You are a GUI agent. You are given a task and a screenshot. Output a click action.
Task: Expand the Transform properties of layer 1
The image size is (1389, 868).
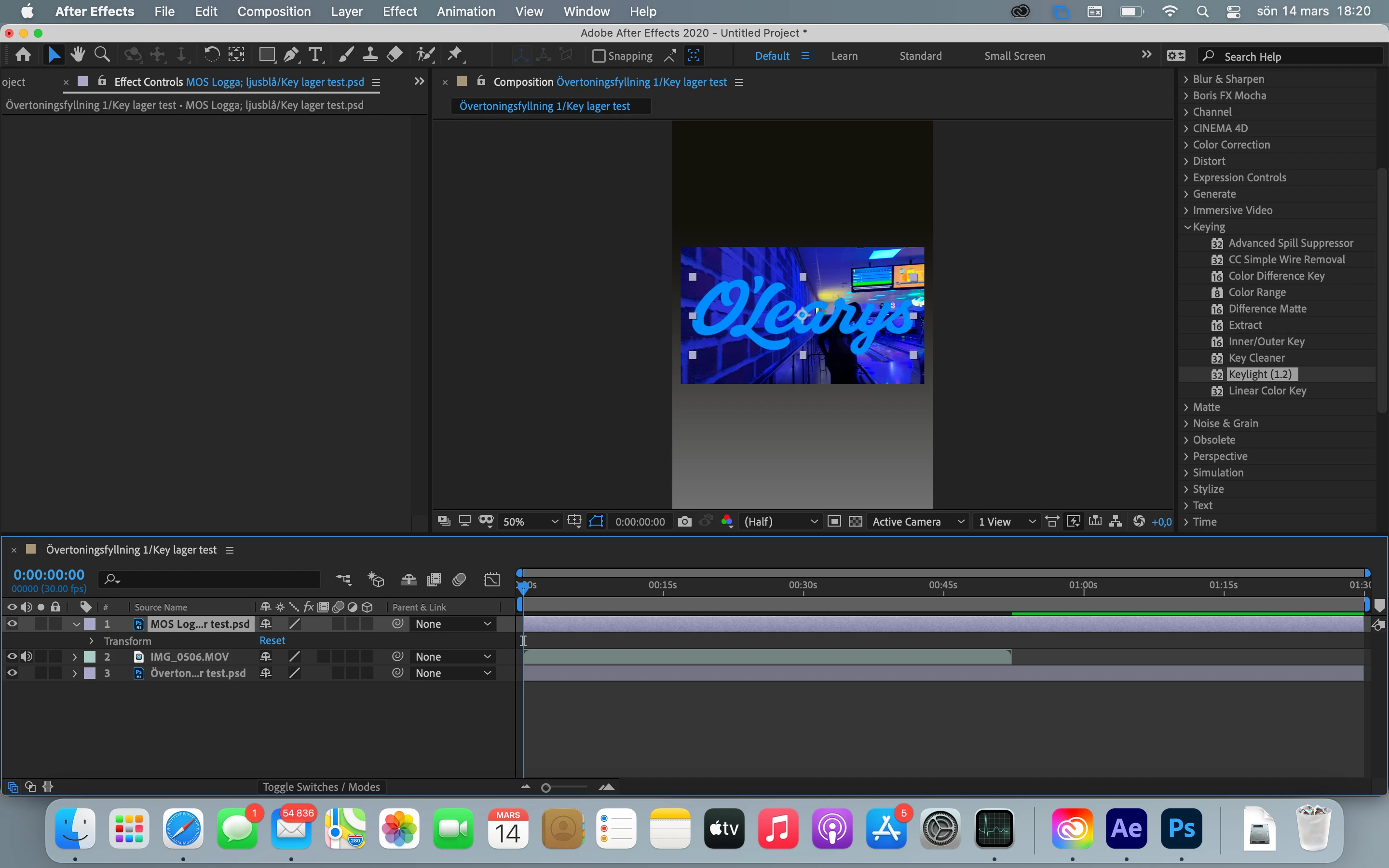click(91, 641)
